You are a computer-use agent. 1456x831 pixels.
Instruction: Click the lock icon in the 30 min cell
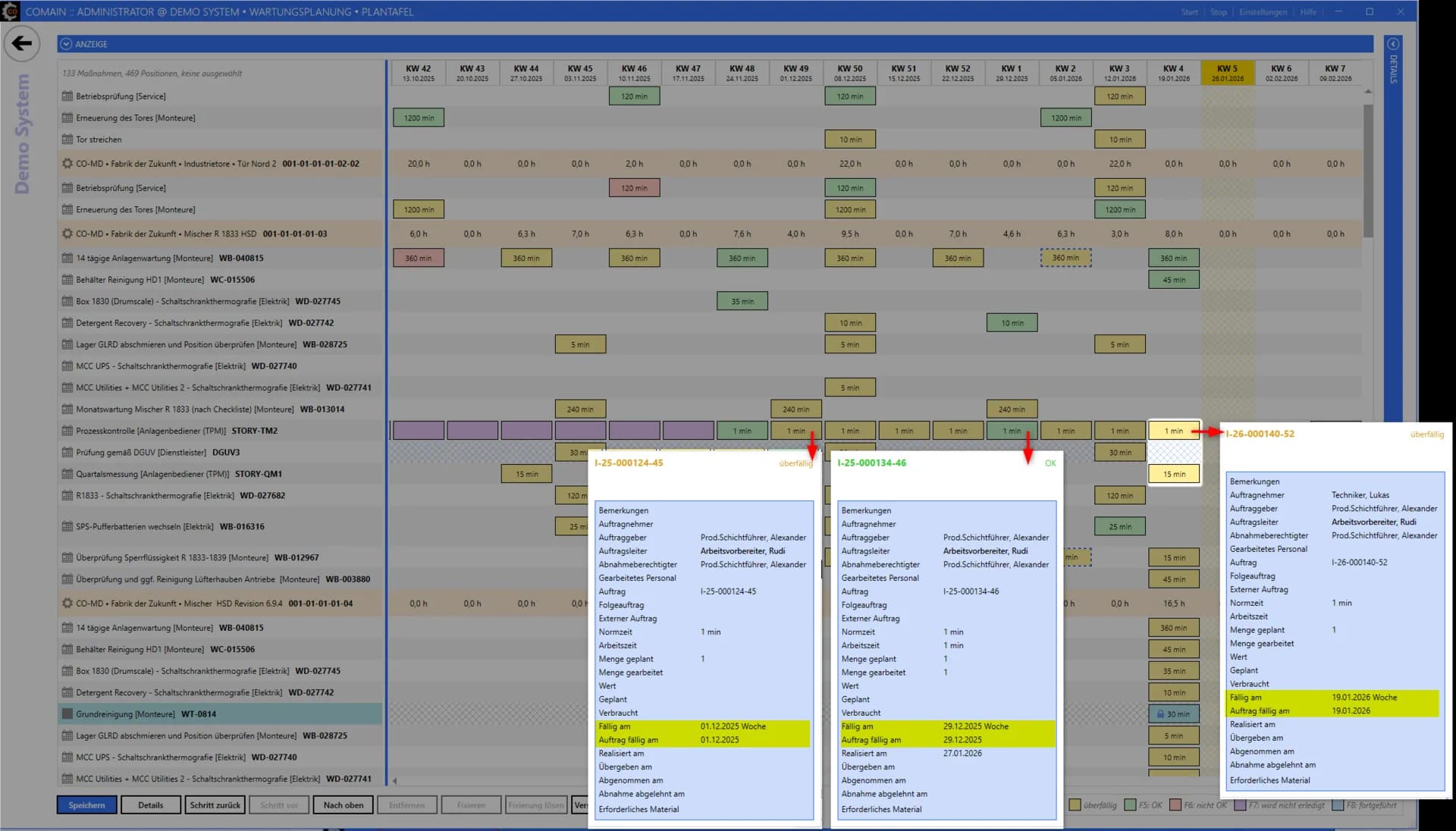click(x=1159, y=713)
